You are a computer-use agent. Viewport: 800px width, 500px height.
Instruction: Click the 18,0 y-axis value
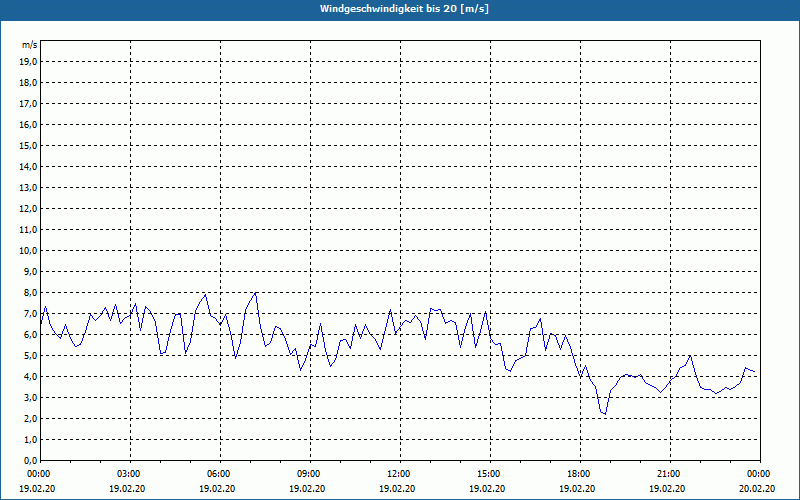28,83
